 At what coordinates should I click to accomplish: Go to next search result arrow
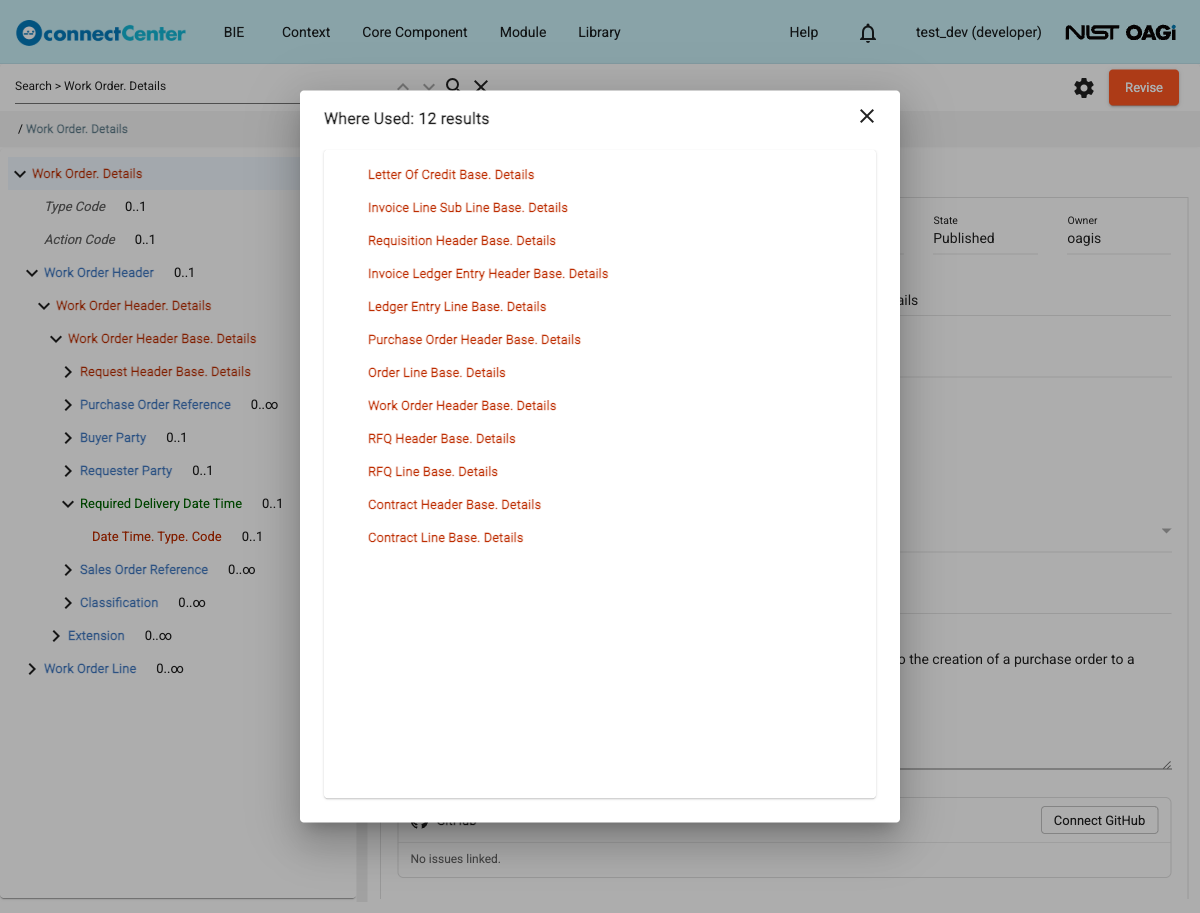click(429, 86)
